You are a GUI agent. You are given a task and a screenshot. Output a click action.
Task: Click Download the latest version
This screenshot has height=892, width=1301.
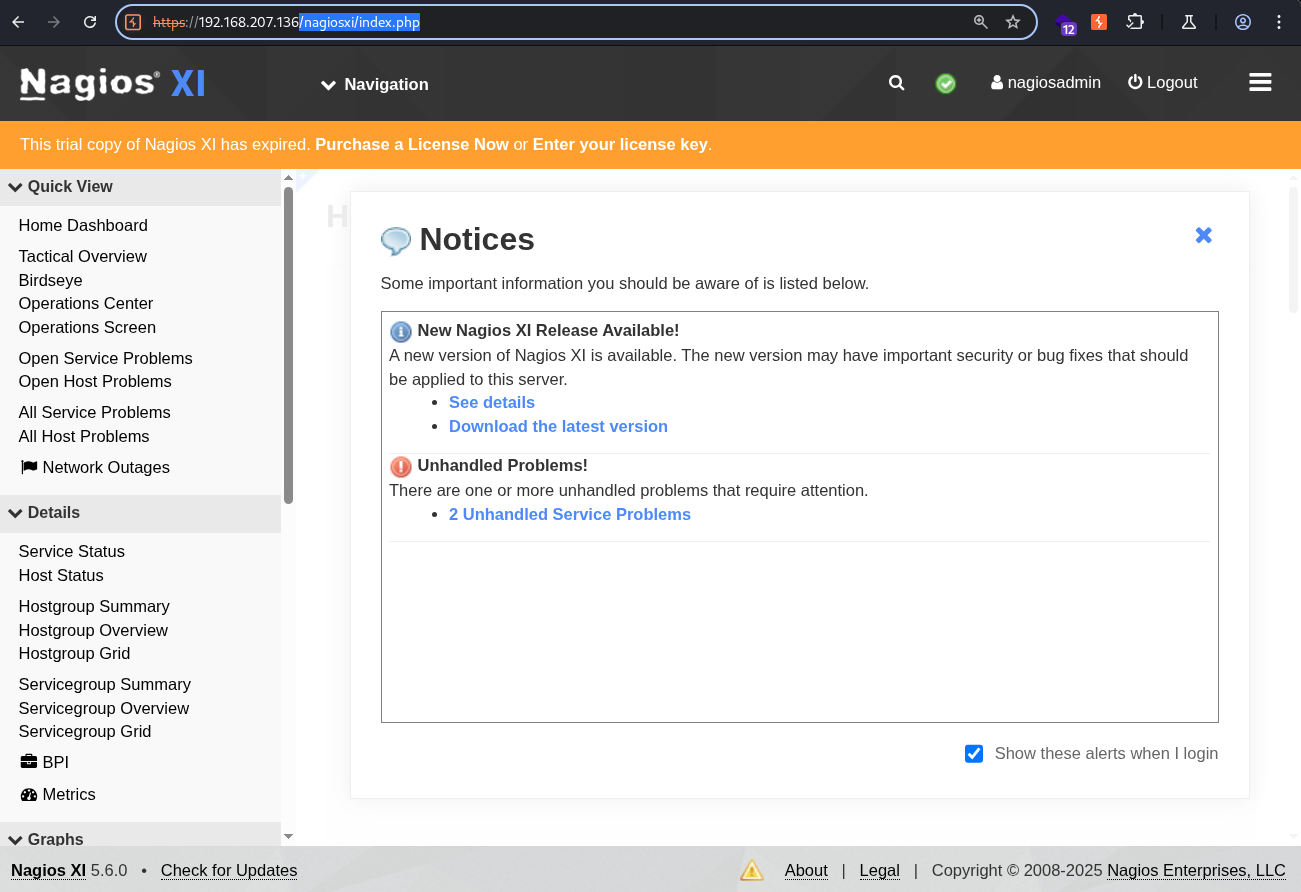click(558, 426)
